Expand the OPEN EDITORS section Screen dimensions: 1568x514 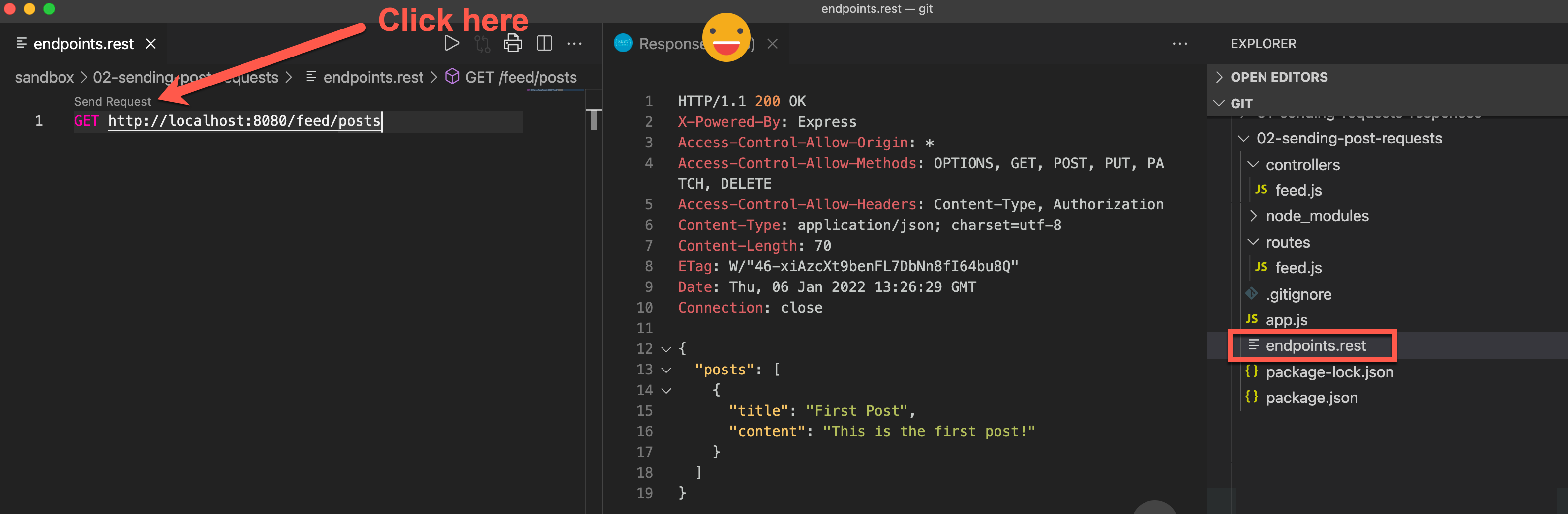[x=1219, y=77]
